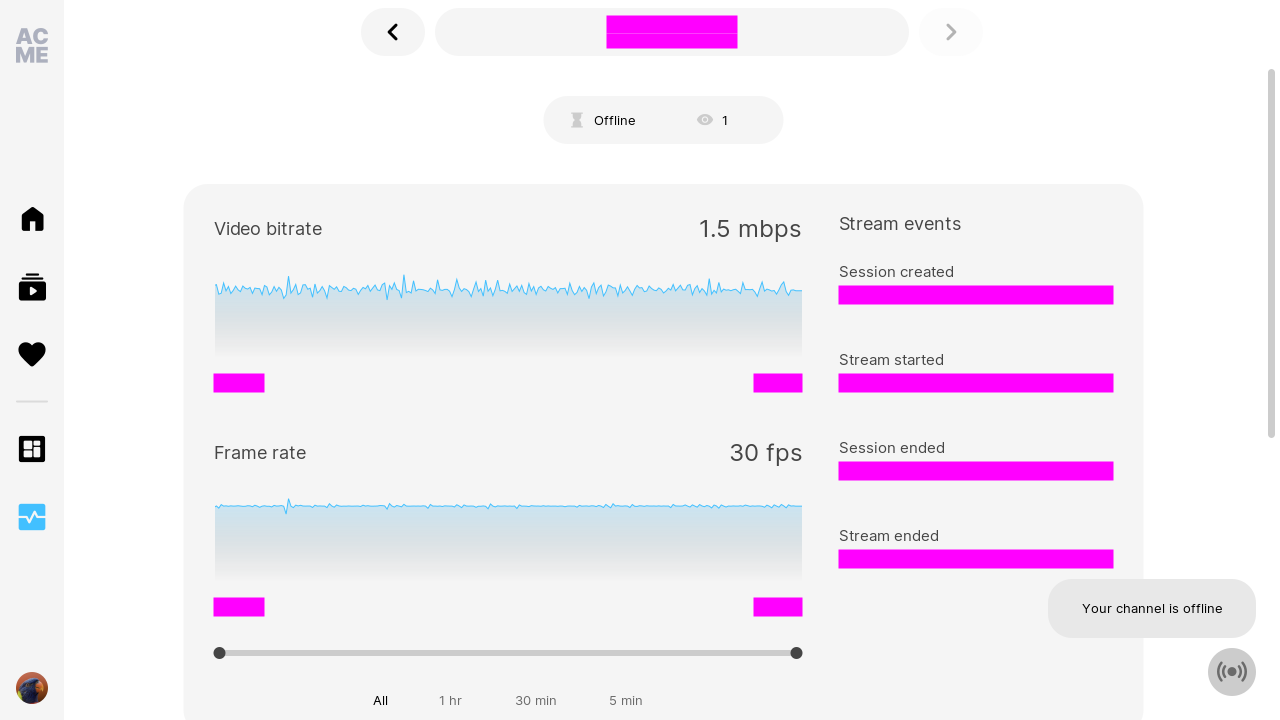
Task: Open the stream health monitor icon
Action: click(x=32, y=517)
